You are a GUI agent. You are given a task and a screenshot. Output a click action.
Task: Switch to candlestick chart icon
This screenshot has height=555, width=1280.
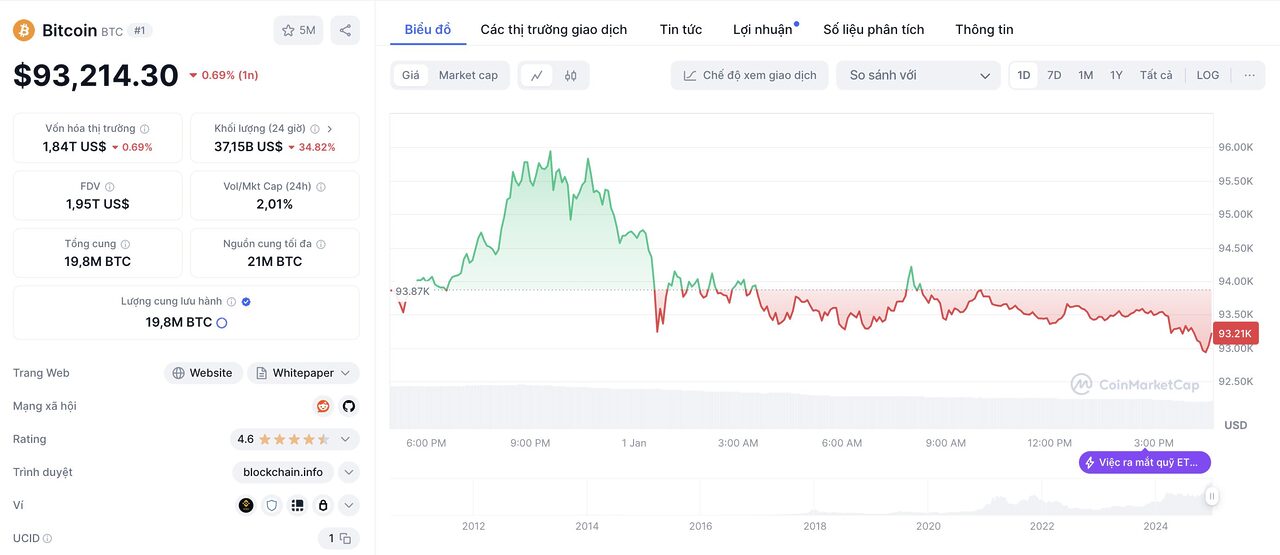point(571,75)
